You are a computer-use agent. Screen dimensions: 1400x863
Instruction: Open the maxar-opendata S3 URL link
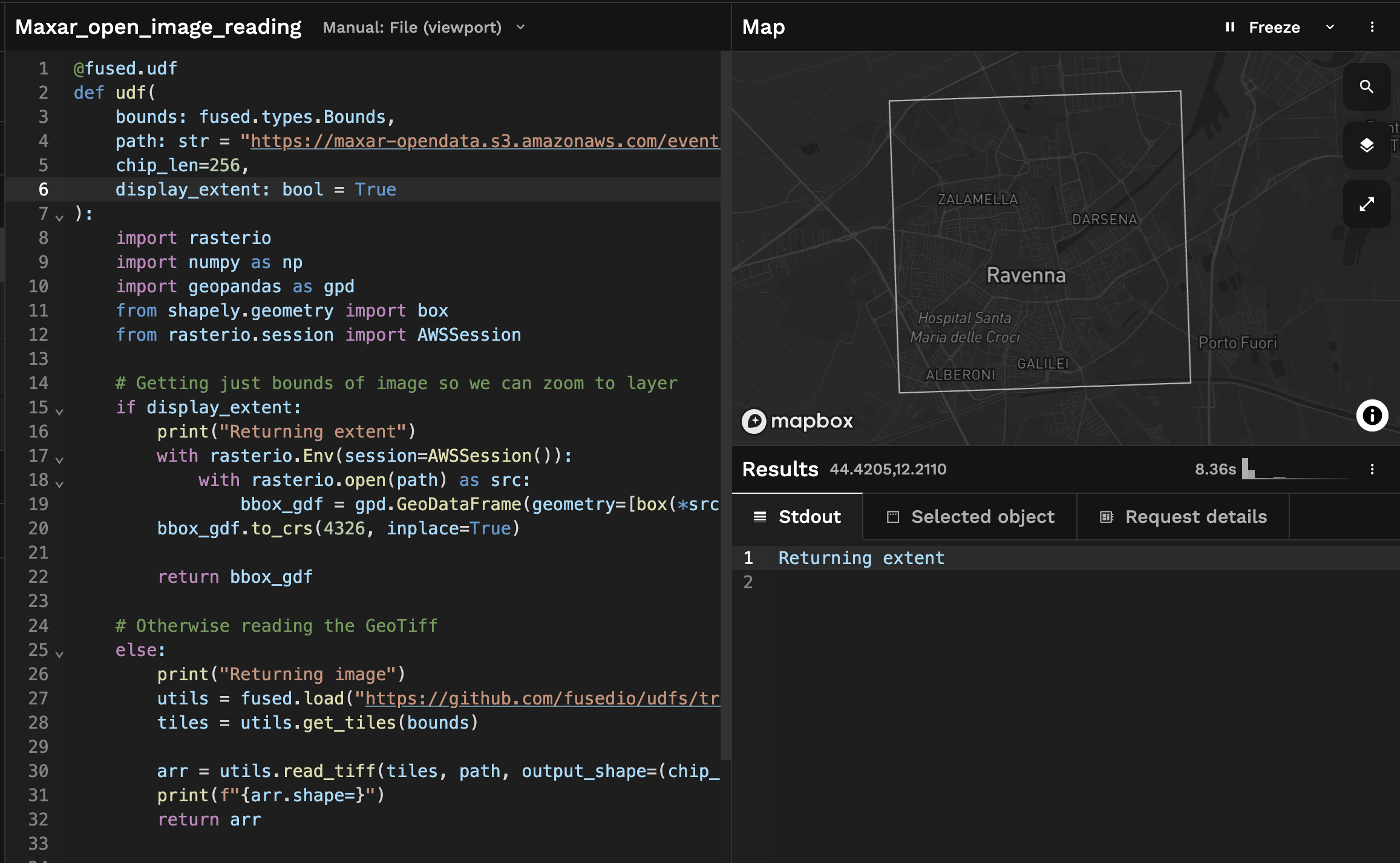pos(485,141)
